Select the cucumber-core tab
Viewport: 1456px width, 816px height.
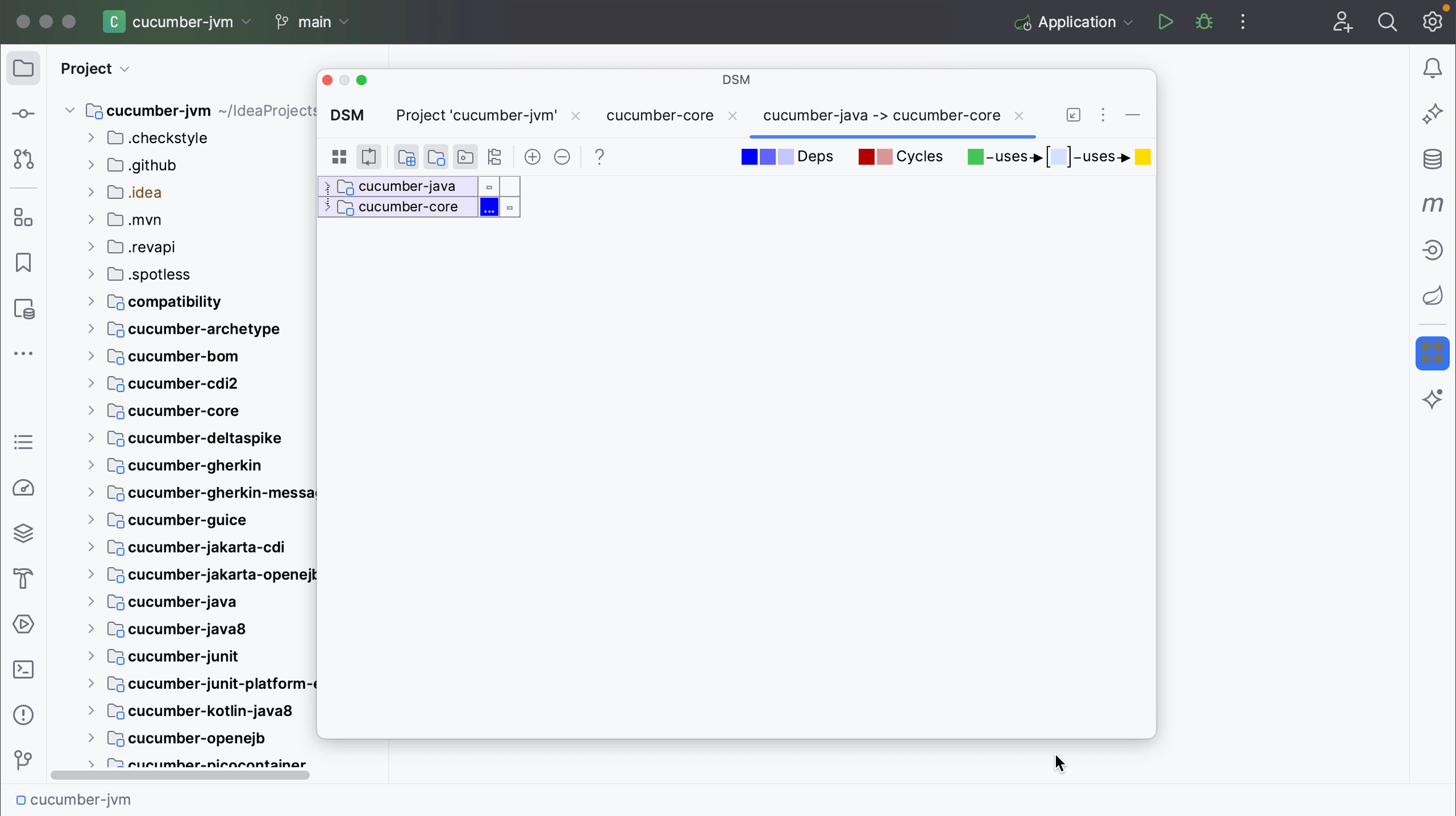tap(659, 115)
